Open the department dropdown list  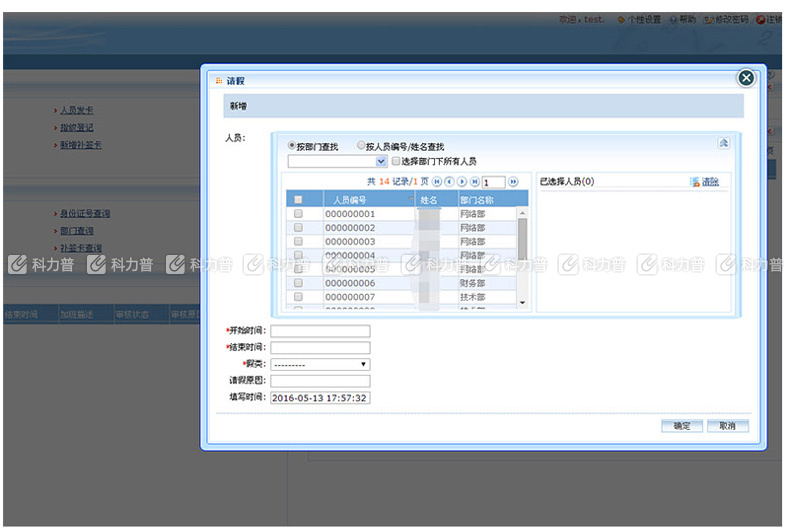click(x=381, y=161)
